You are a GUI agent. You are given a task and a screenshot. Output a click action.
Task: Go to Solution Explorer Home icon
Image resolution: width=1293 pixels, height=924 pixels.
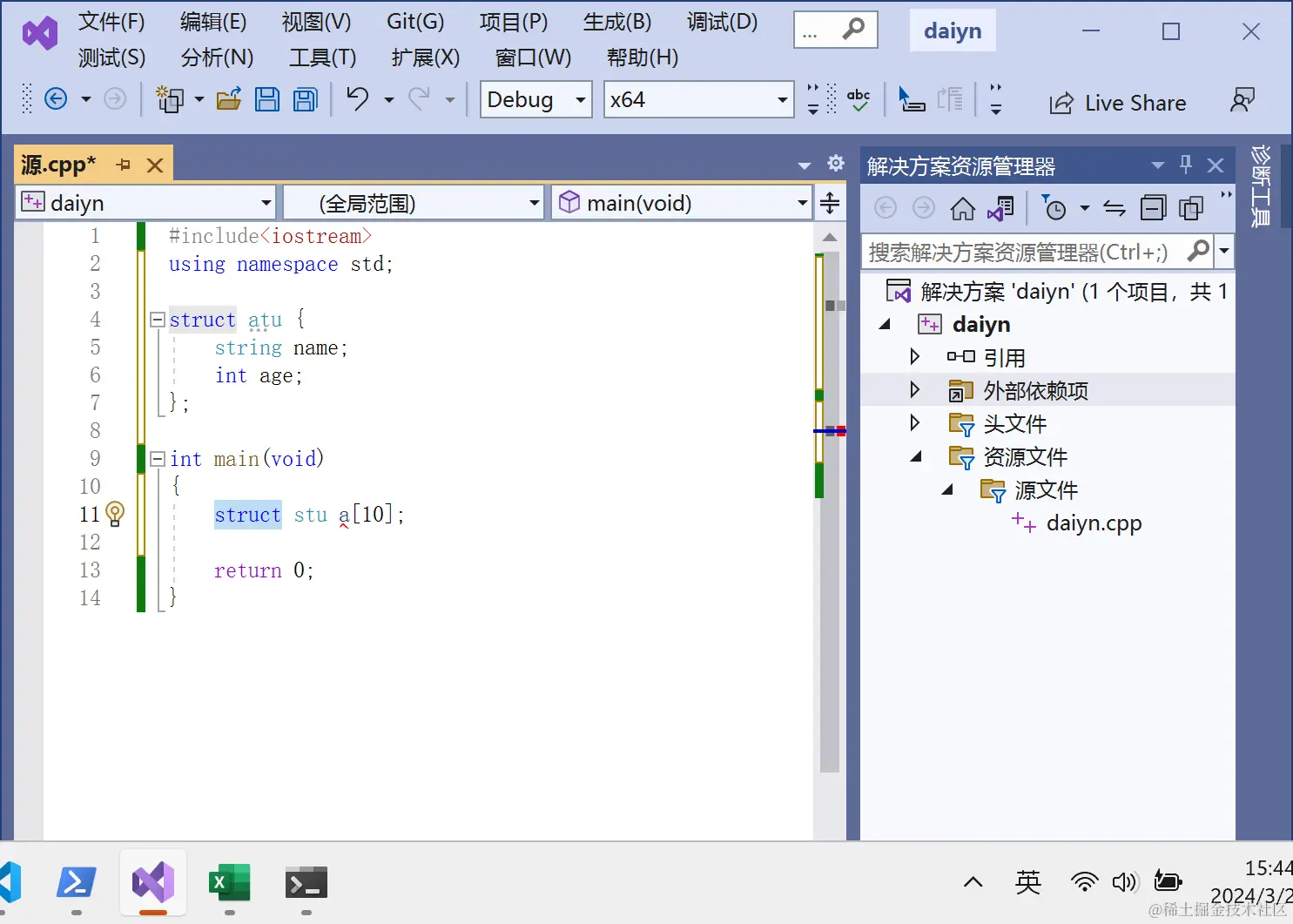pyautogui.click(x=962, y=208)
